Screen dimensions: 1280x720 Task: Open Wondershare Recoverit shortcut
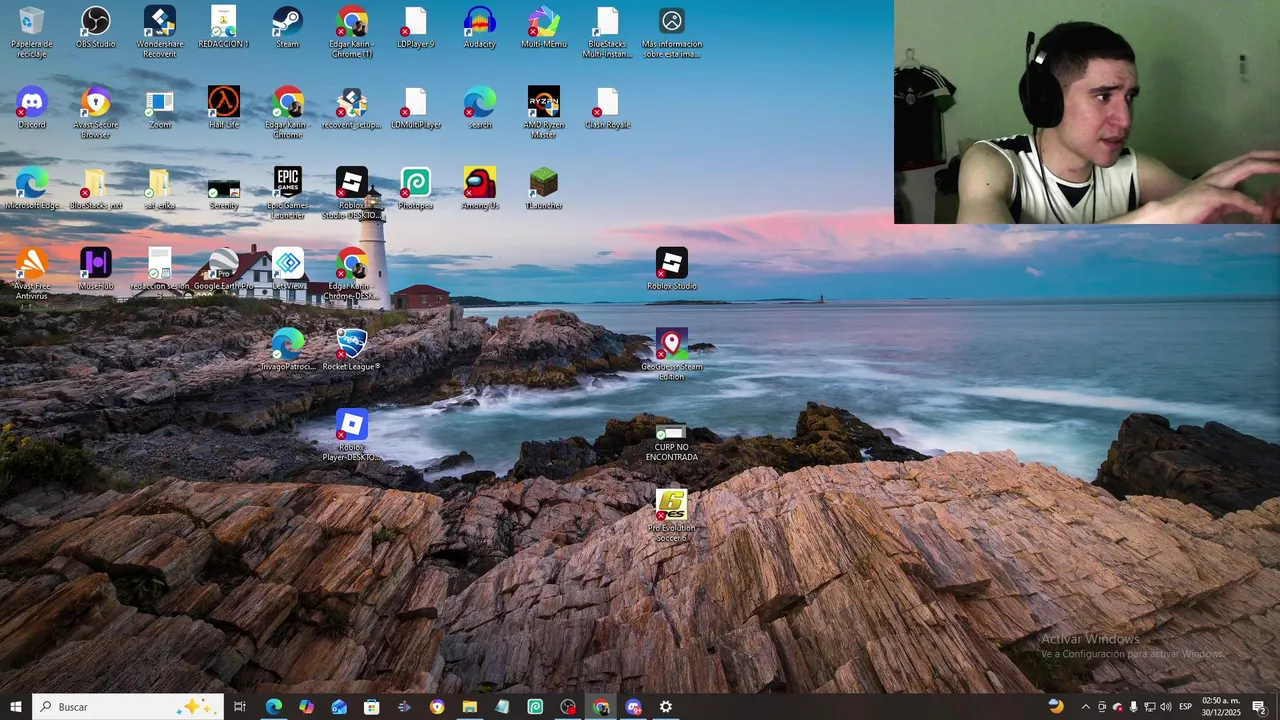[x=160, y=32]
